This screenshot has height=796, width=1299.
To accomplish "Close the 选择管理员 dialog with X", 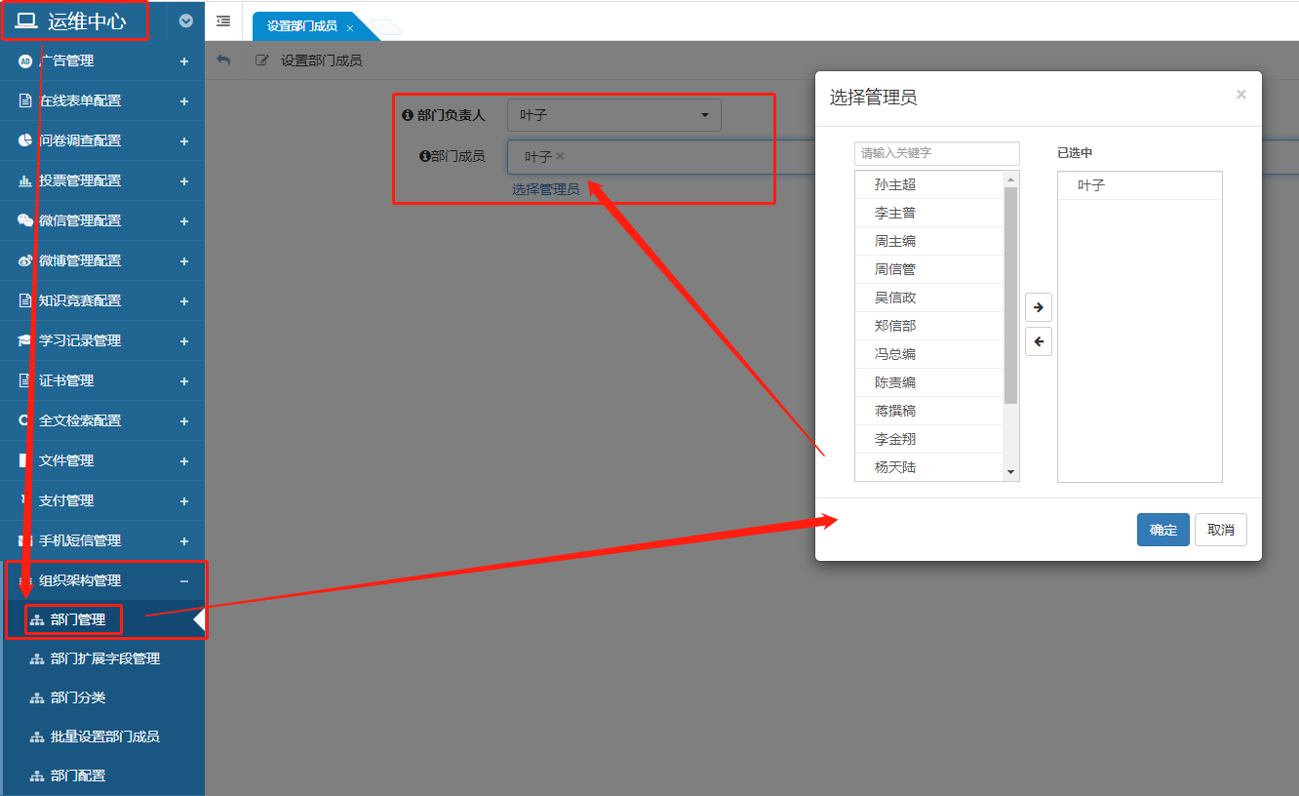I will [x=1241, y=95].
